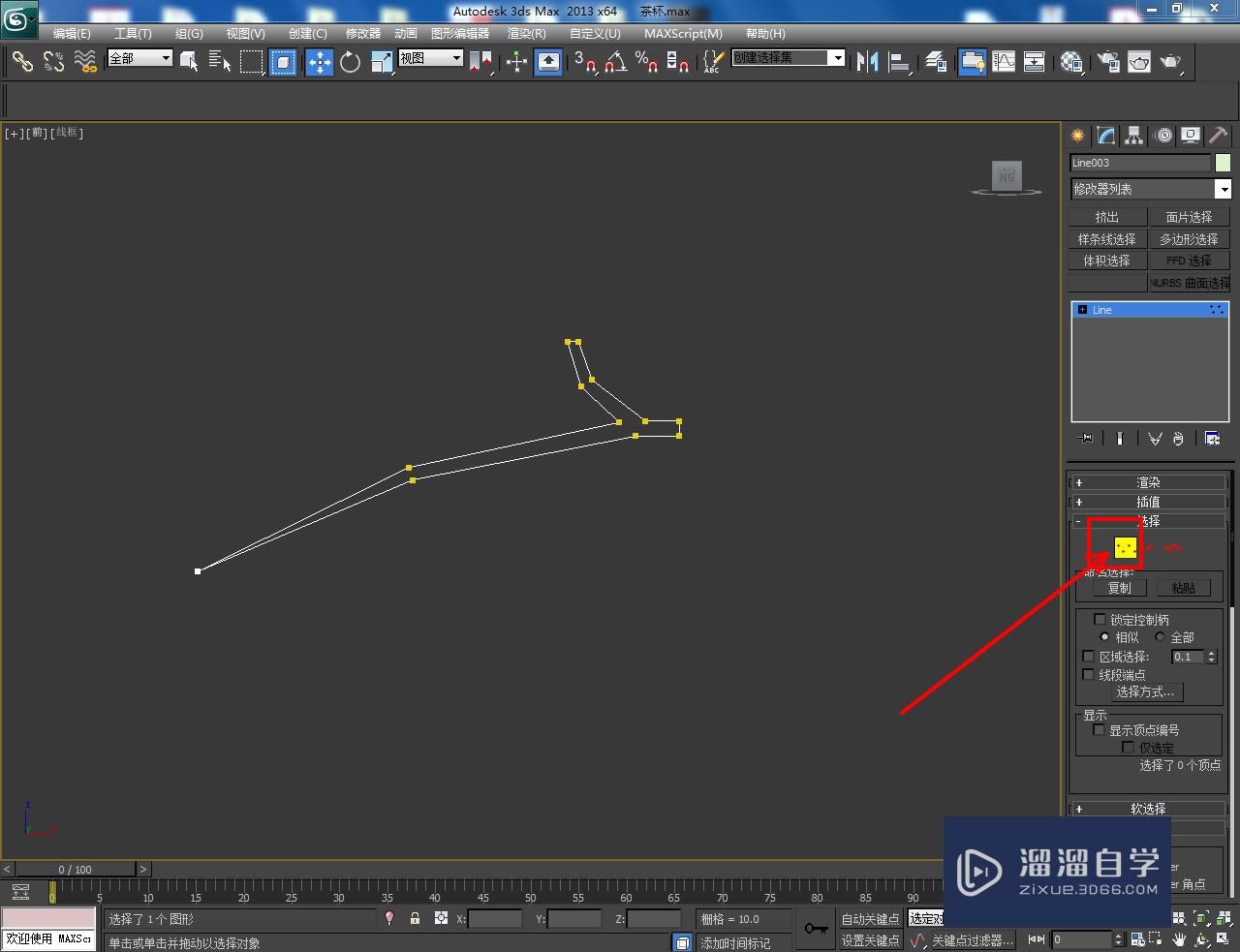Enable 显示顶点编号 checkbox
Screen dimensions: 1240x952
pyautogui.click(x=1099, y=730)
